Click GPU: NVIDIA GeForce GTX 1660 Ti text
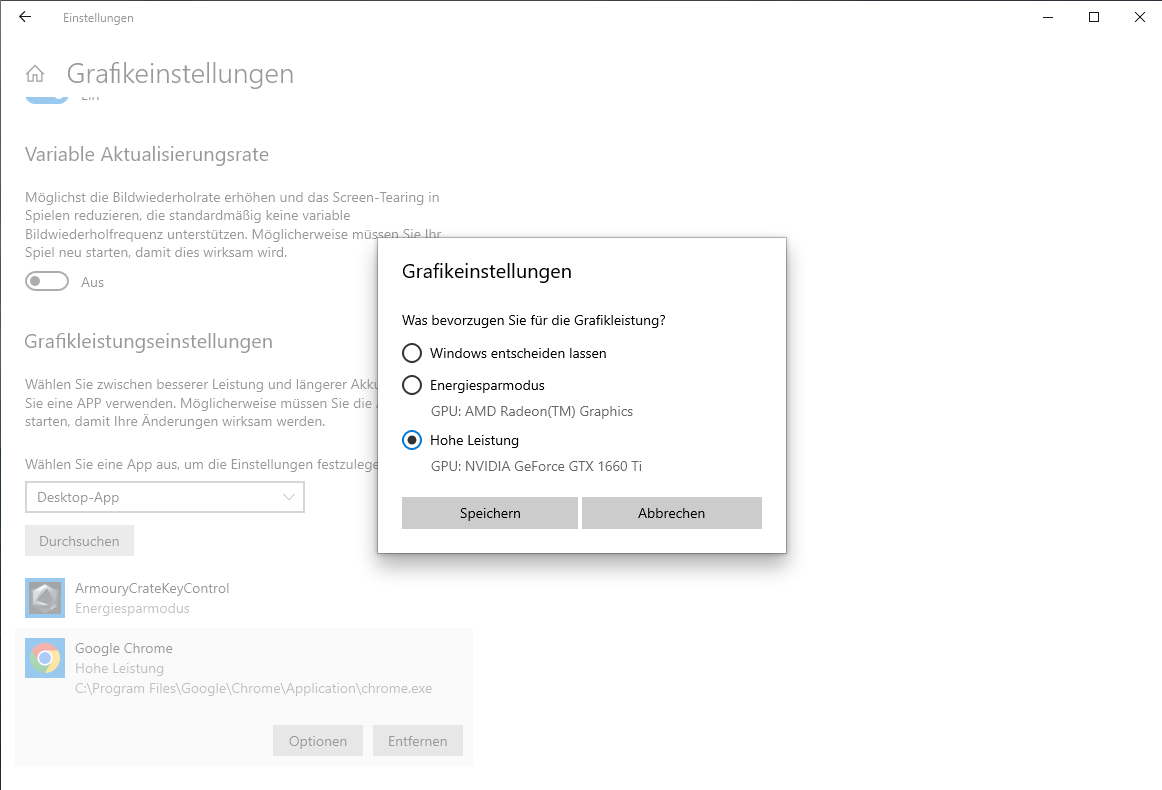 [537, 466]
